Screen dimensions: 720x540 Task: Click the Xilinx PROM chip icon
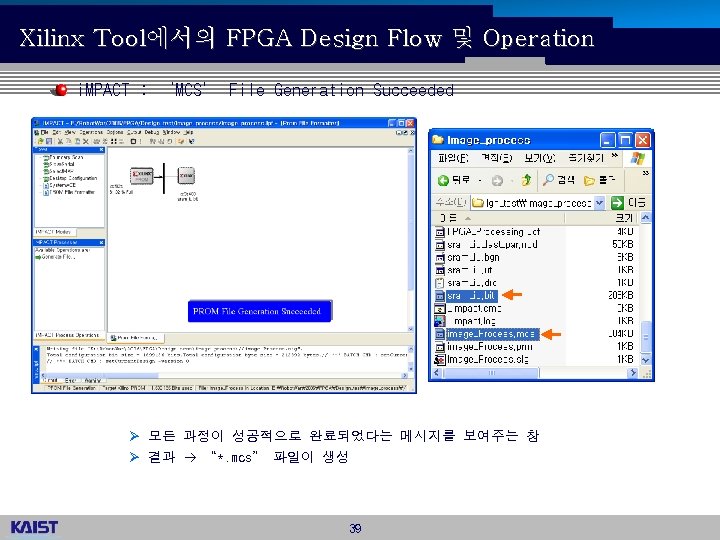141,176
